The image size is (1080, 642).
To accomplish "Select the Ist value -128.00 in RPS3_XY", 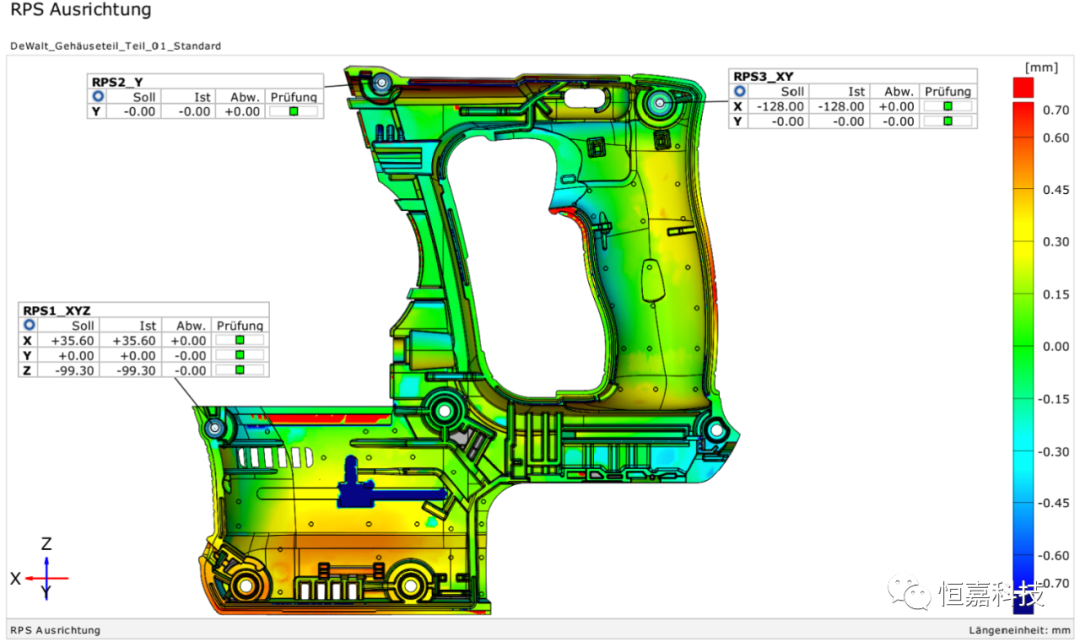I will click(841, 107).
